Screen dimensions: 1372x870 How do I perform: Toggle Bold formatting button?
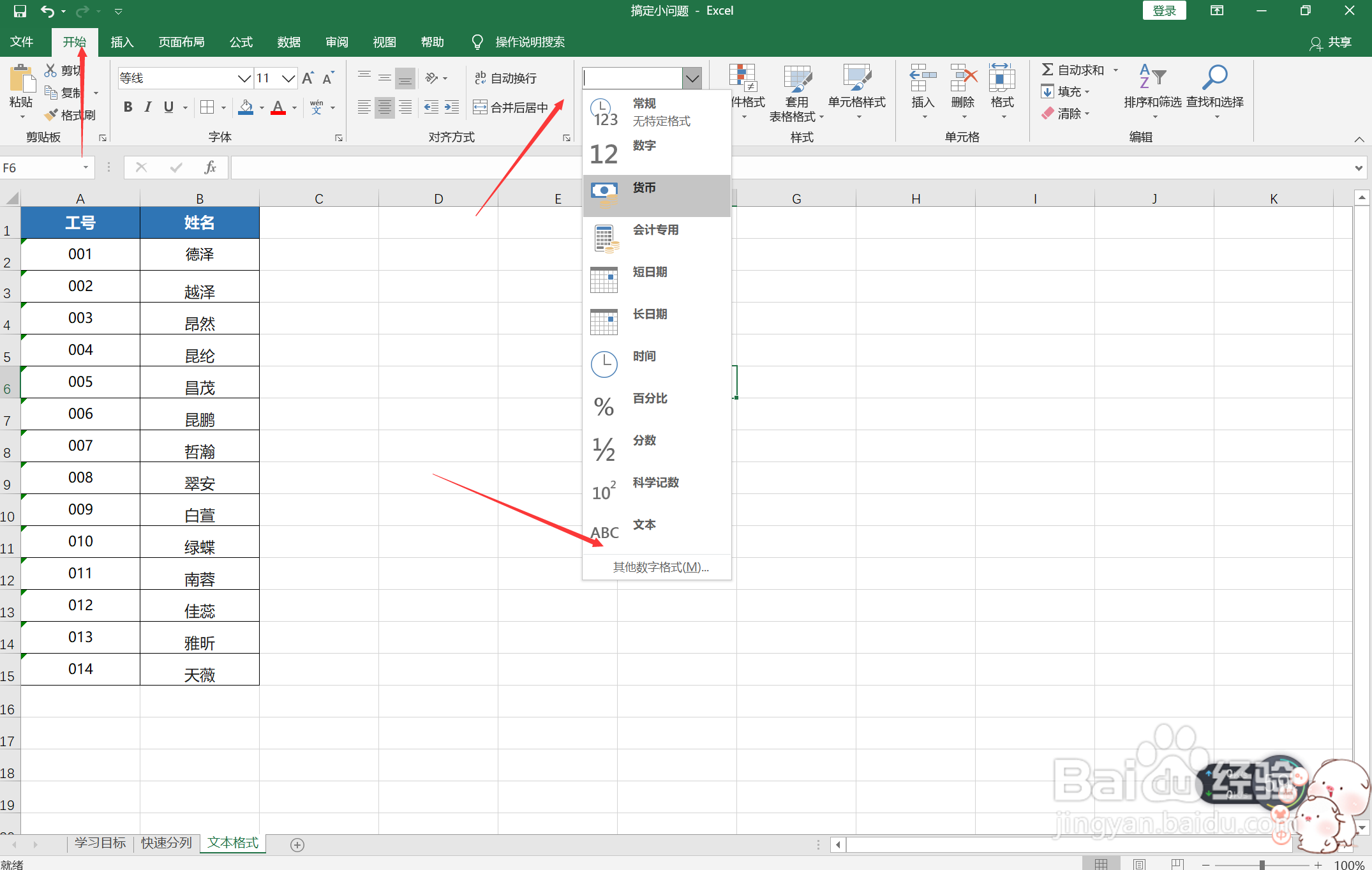tap(128, 107)
